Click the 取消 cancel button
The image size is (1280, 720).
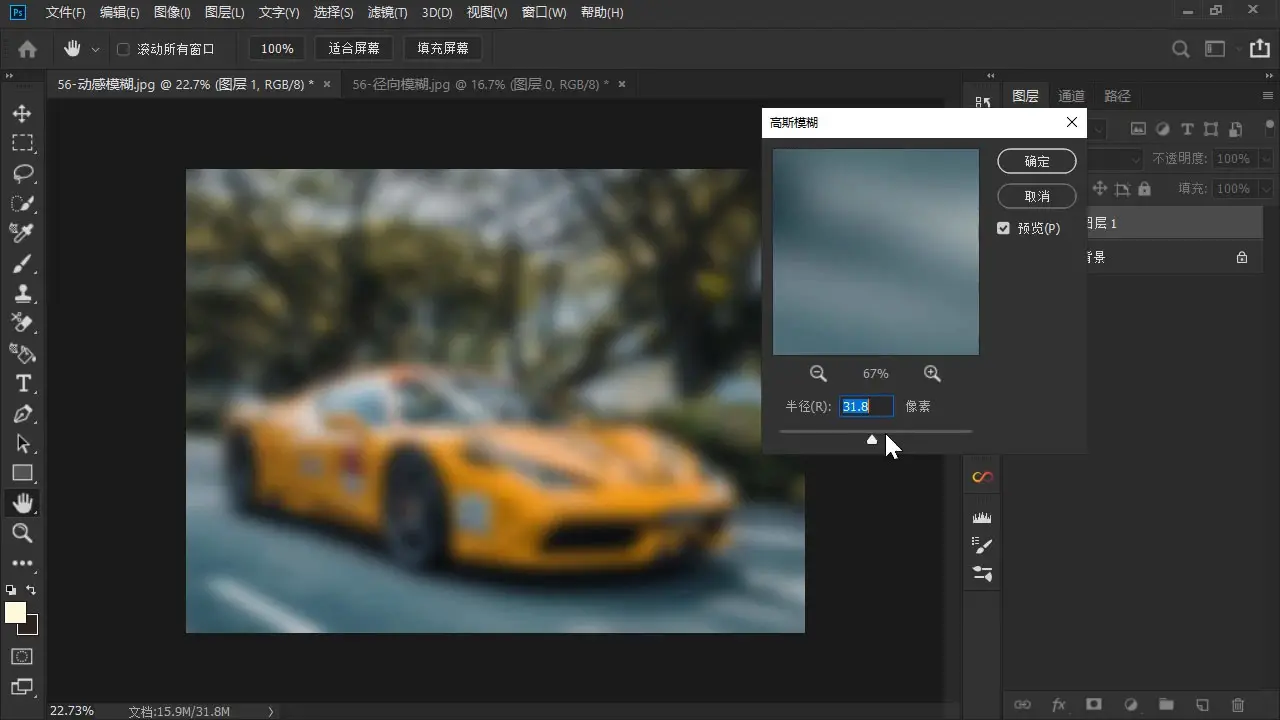coord(1037,196)
